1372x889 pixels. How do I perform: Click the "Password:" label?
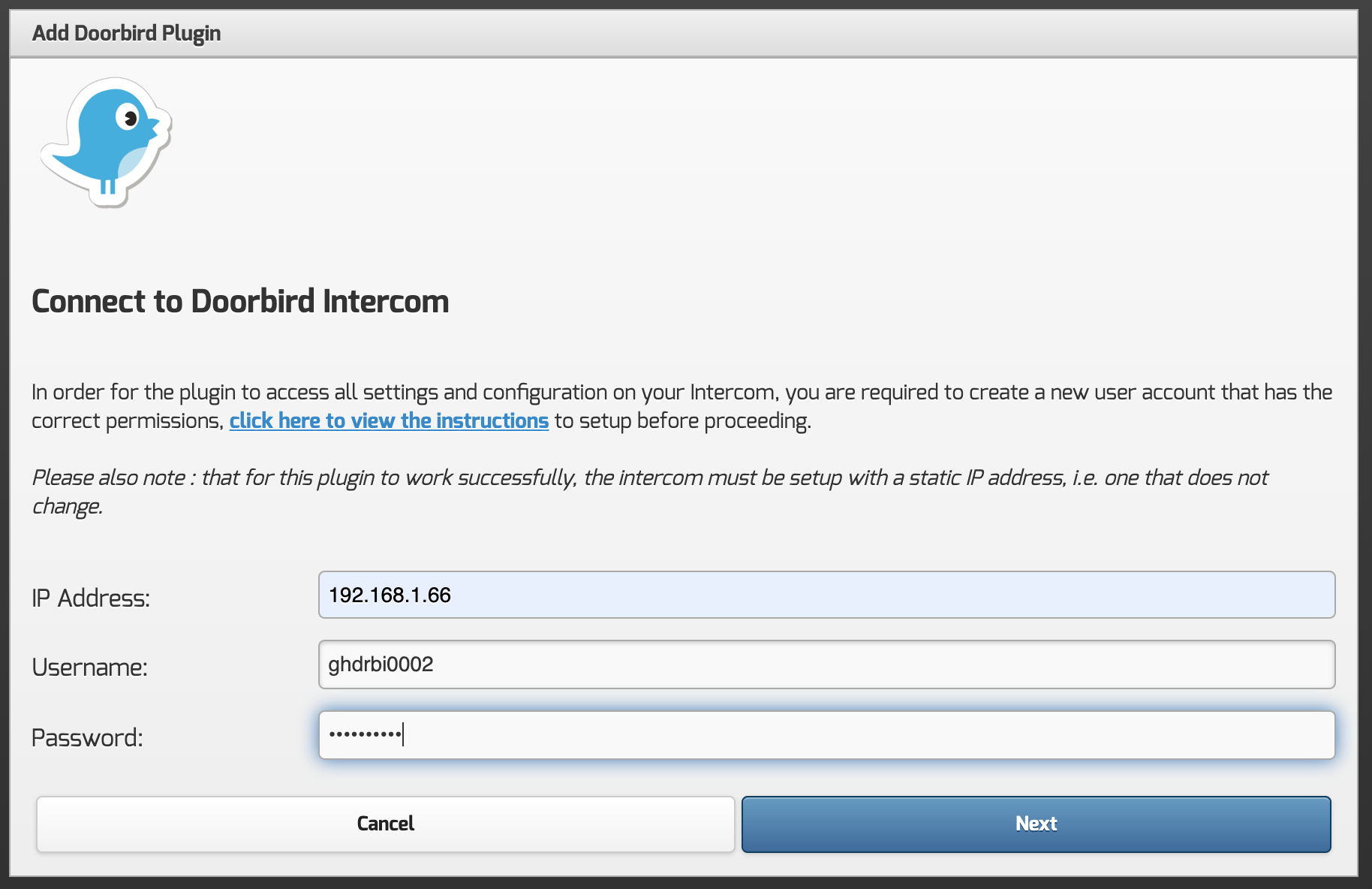87,738
